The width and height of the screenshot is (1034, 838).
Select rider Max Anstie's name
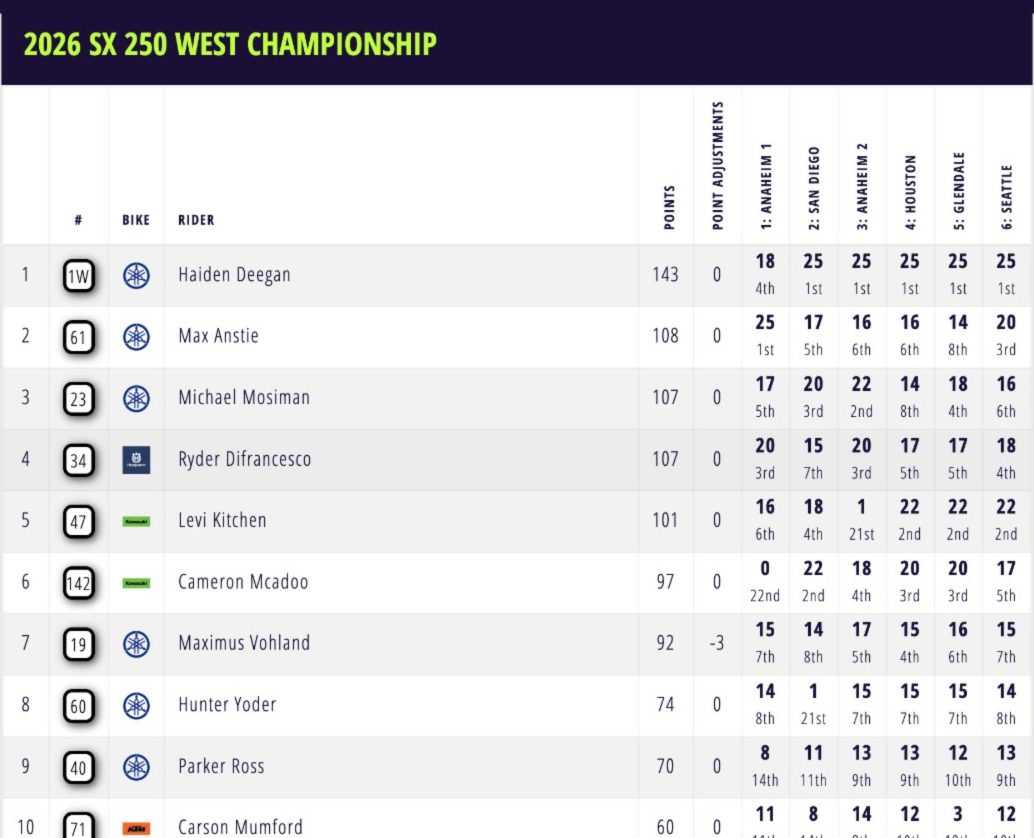tap(218, 336)
